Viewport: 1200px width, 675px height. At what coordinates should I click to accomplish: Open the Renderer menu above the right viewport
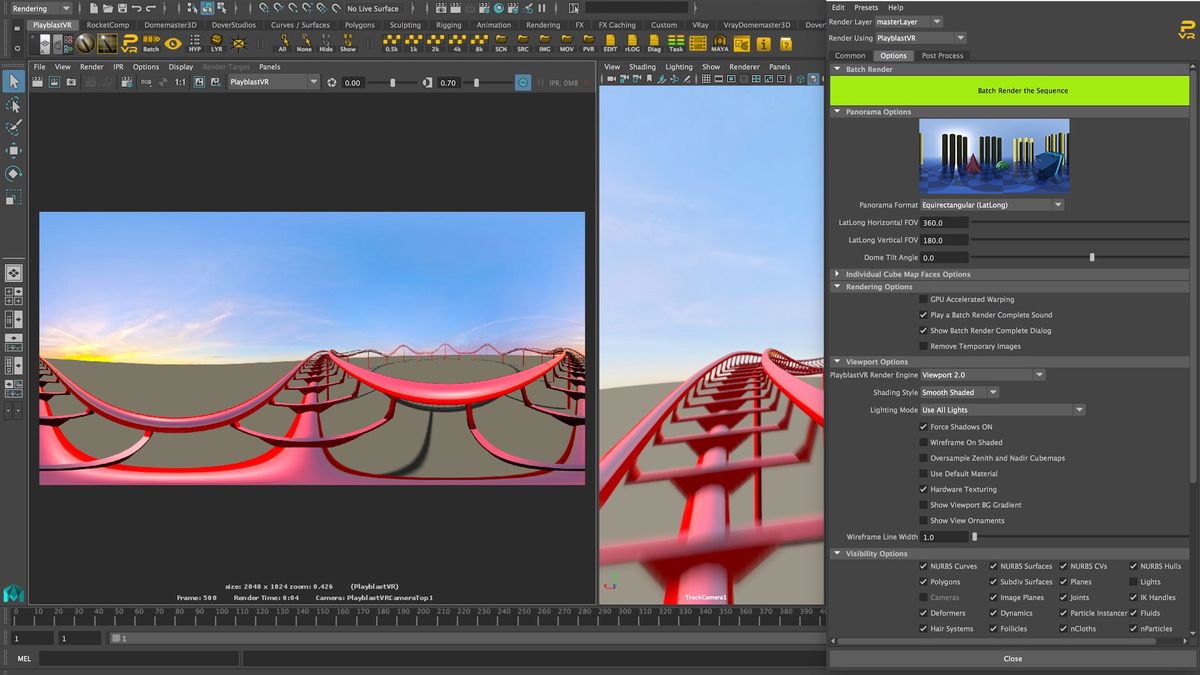tap(745, 66)
